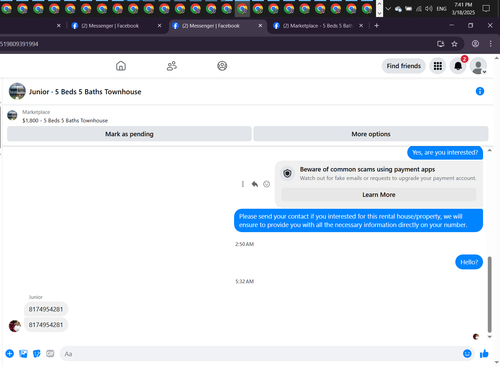
Task: Click the chat conversation scrollbar thumb
Action: 490,294
